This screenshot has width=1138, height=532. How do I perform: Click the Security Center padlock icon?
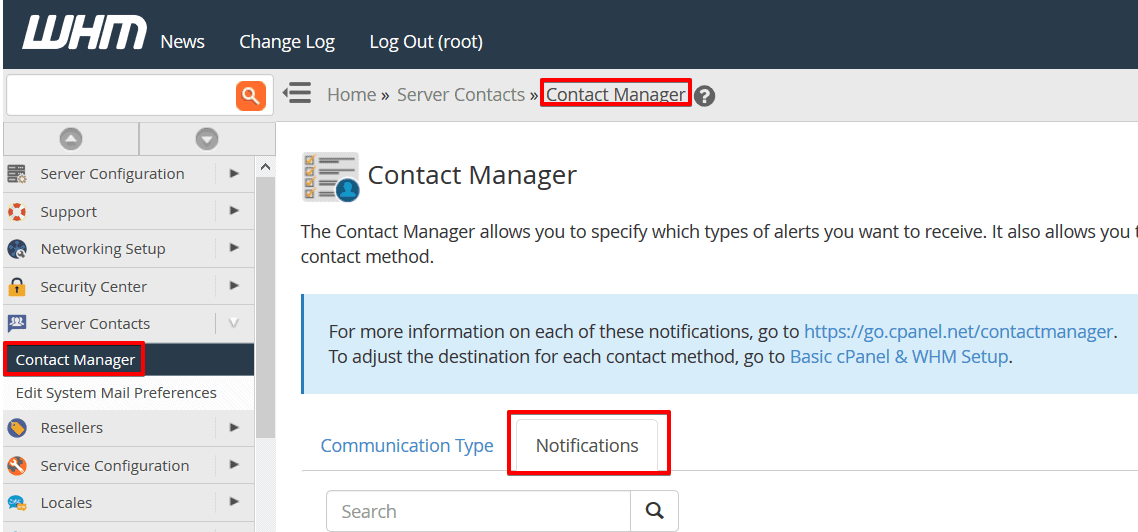(x=17, y=287)
